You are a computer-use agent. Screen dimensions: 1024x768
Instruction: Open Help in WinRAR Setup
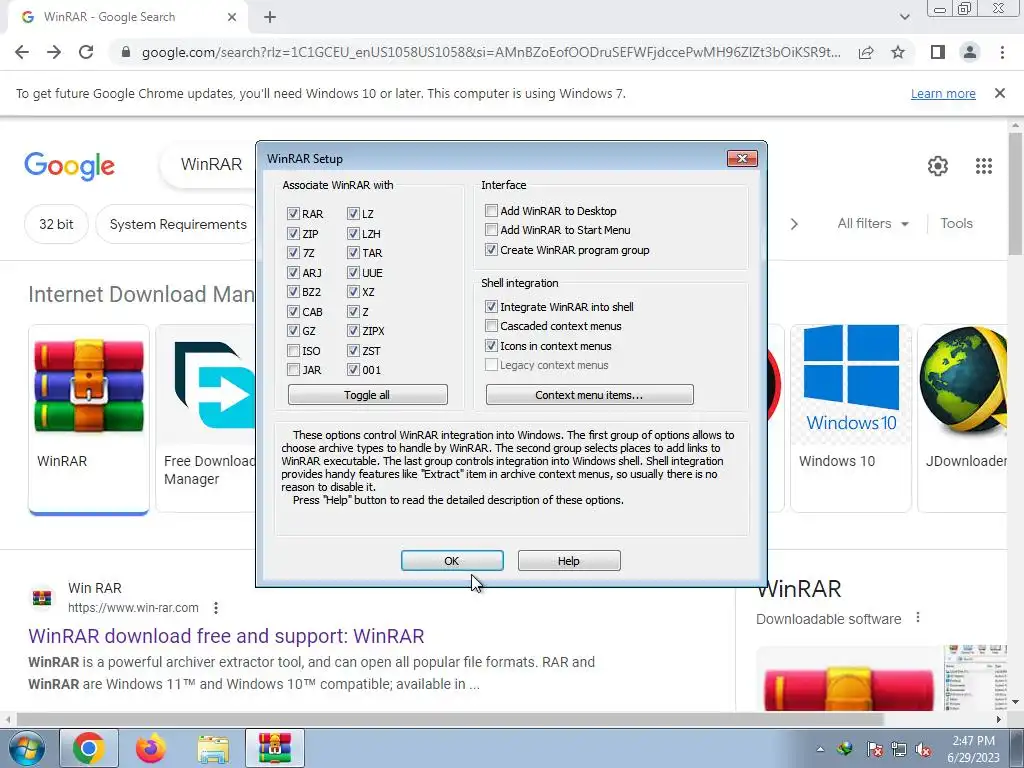click(x=569, y=560)
